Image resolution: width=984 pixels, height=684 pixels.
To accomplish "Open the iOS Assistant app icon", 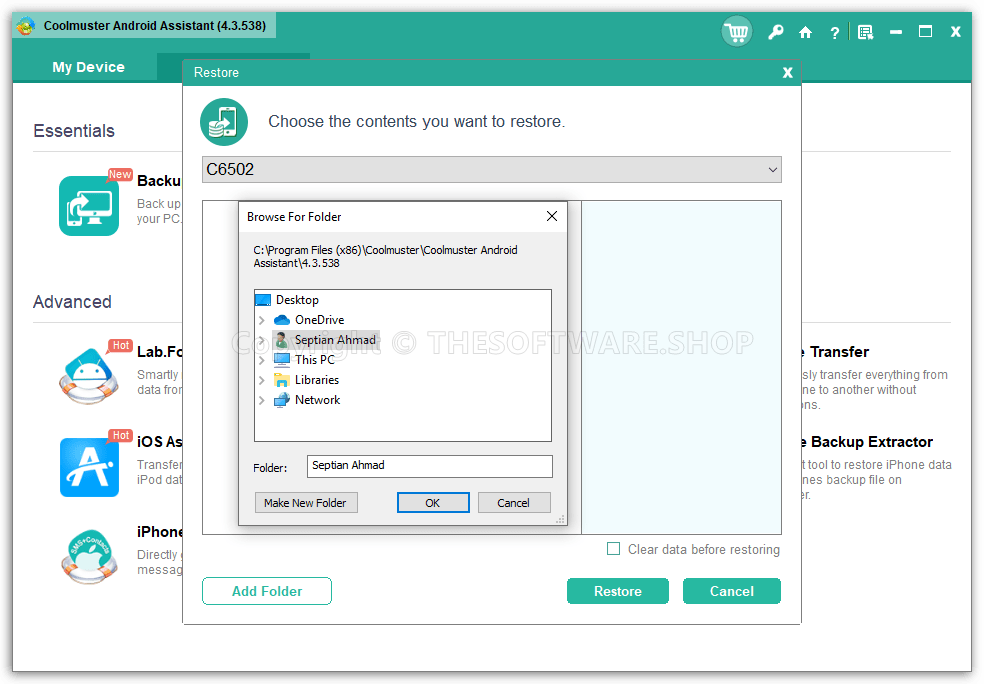I will (89, 467).
